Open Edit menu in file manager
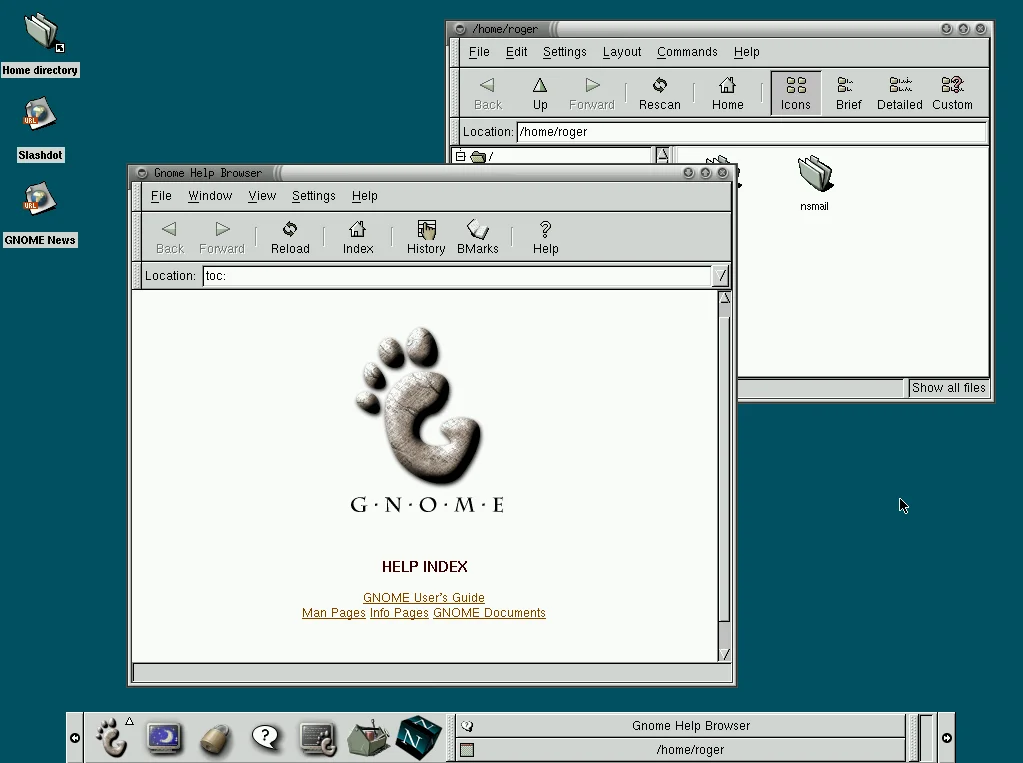This screenshot has width=1023, height=763. click(x=516, y=52)
